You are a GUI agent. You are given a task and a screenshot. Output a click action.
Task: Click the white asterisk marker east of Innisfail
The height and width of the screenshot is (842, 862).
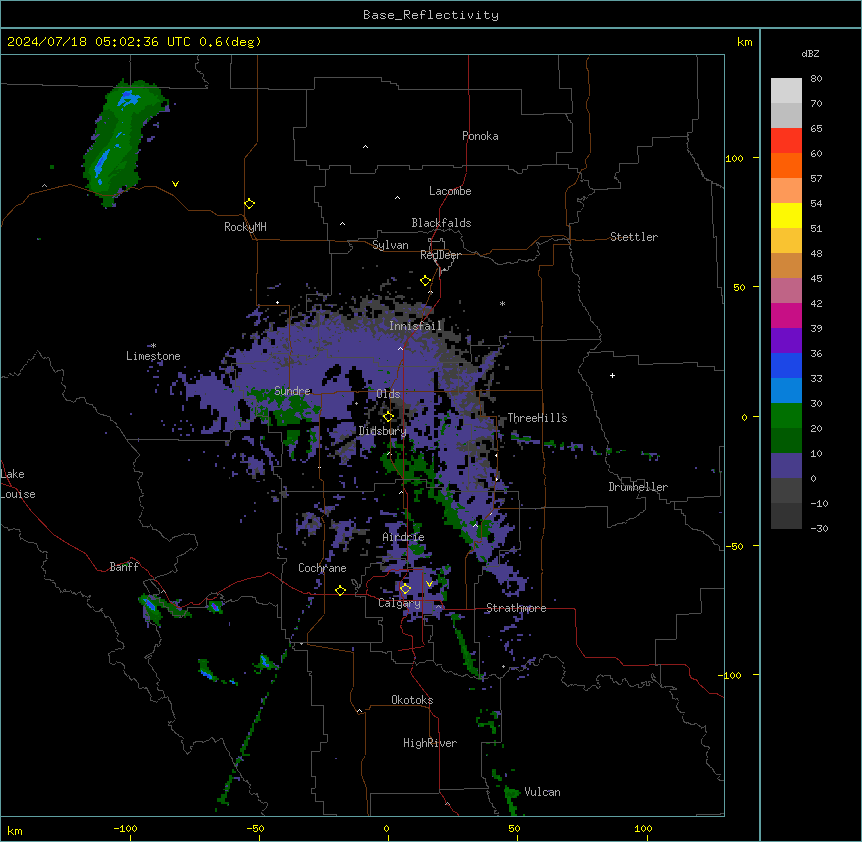tap(502, 303)
